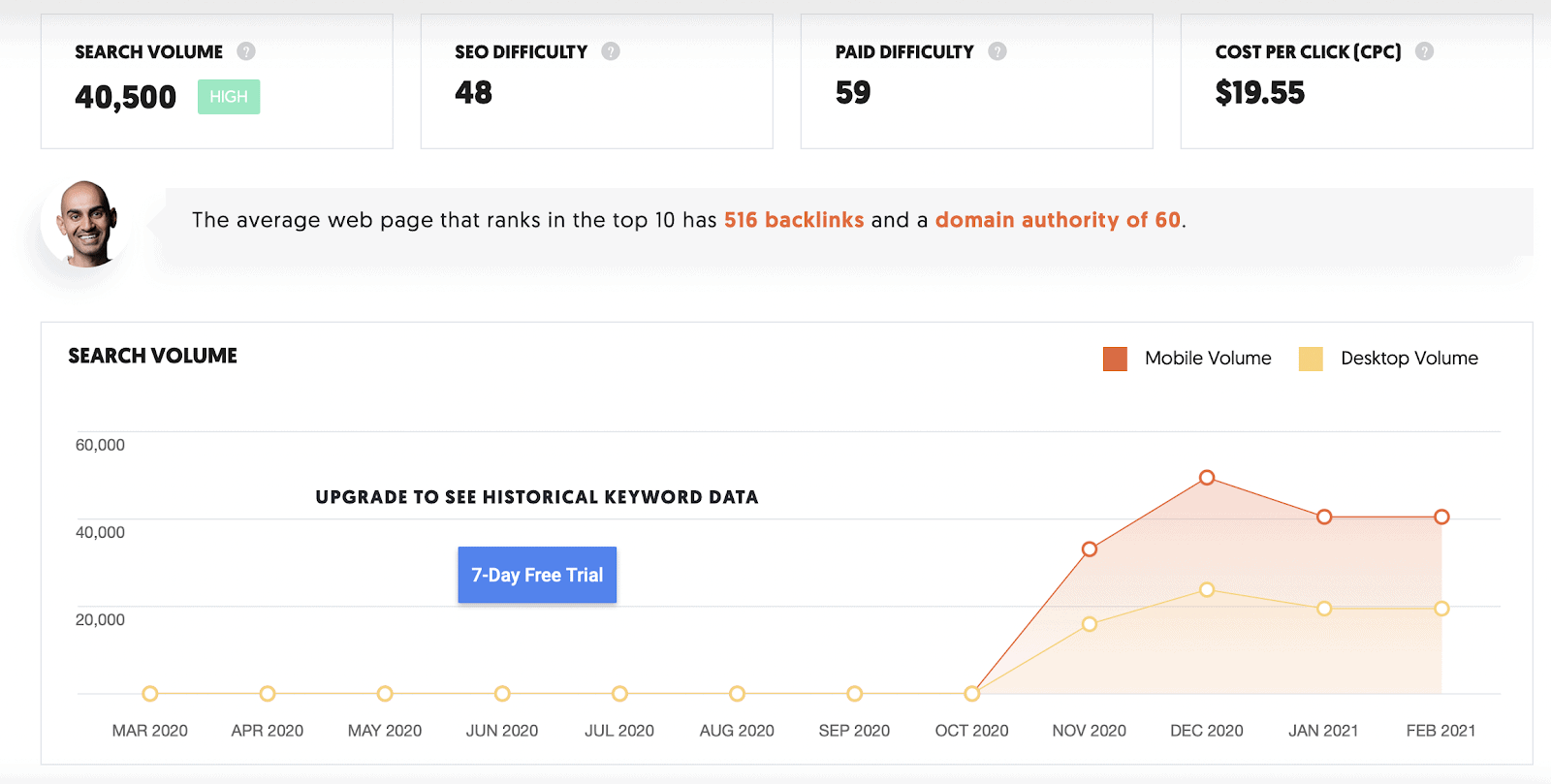Select the JAN 2021 mobile volume point
This screenshot has width=1551, height=784.
click(x=1324, y=517)
